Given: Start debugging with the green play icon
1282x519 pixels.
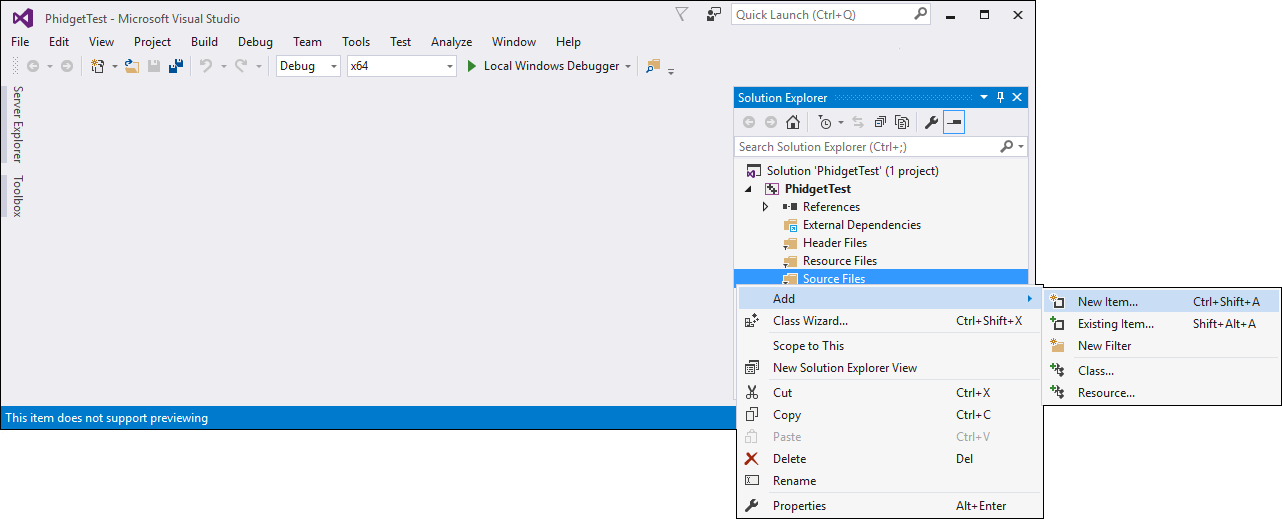Looking at the screenshot, I should tap(472, 66).
